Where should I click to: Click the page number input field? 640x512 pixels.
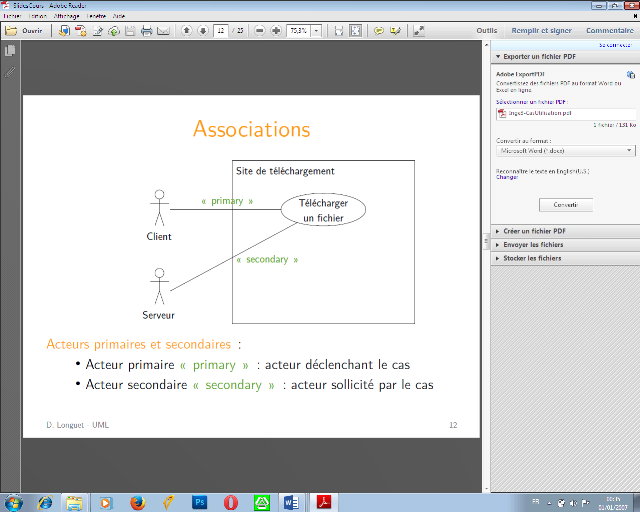220,31
